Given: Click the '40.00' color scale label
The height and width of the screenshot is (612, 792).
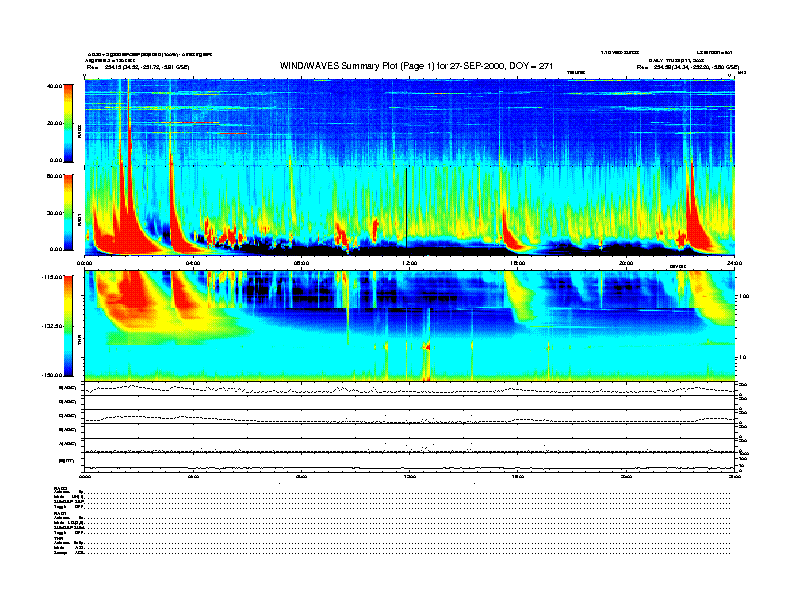Looking at the screenshot, I should click(x=54, y=86).
